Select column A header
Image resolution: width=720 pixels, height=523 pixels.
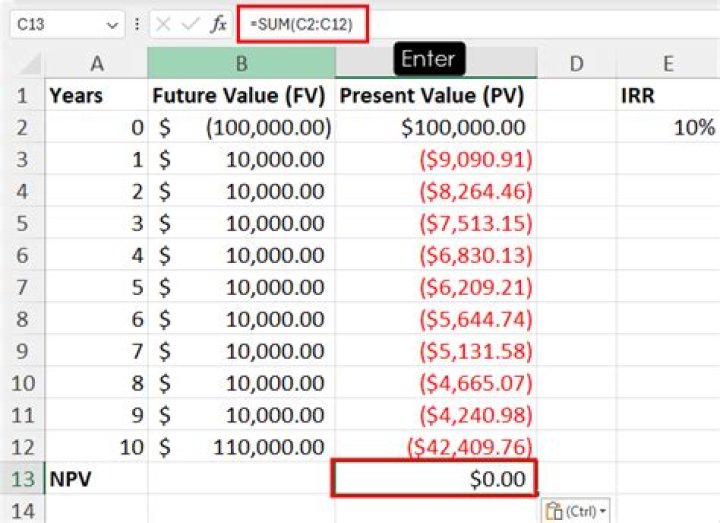[x=96, y=64]
